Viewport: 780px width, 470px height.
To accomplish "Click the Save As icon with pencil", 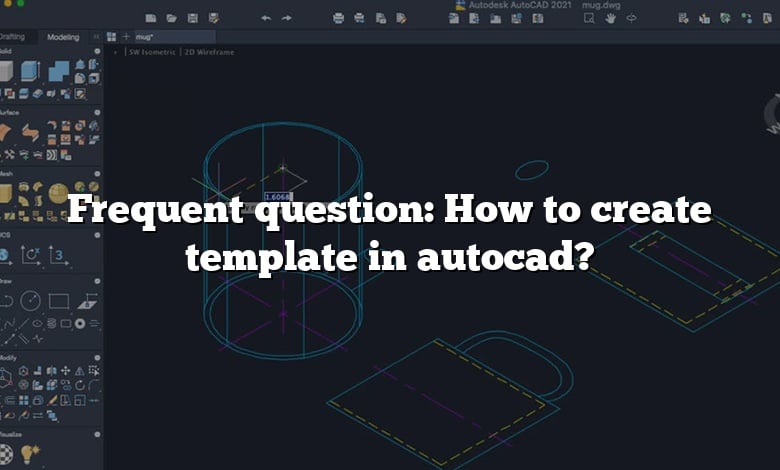I will (x=214, y=18).
